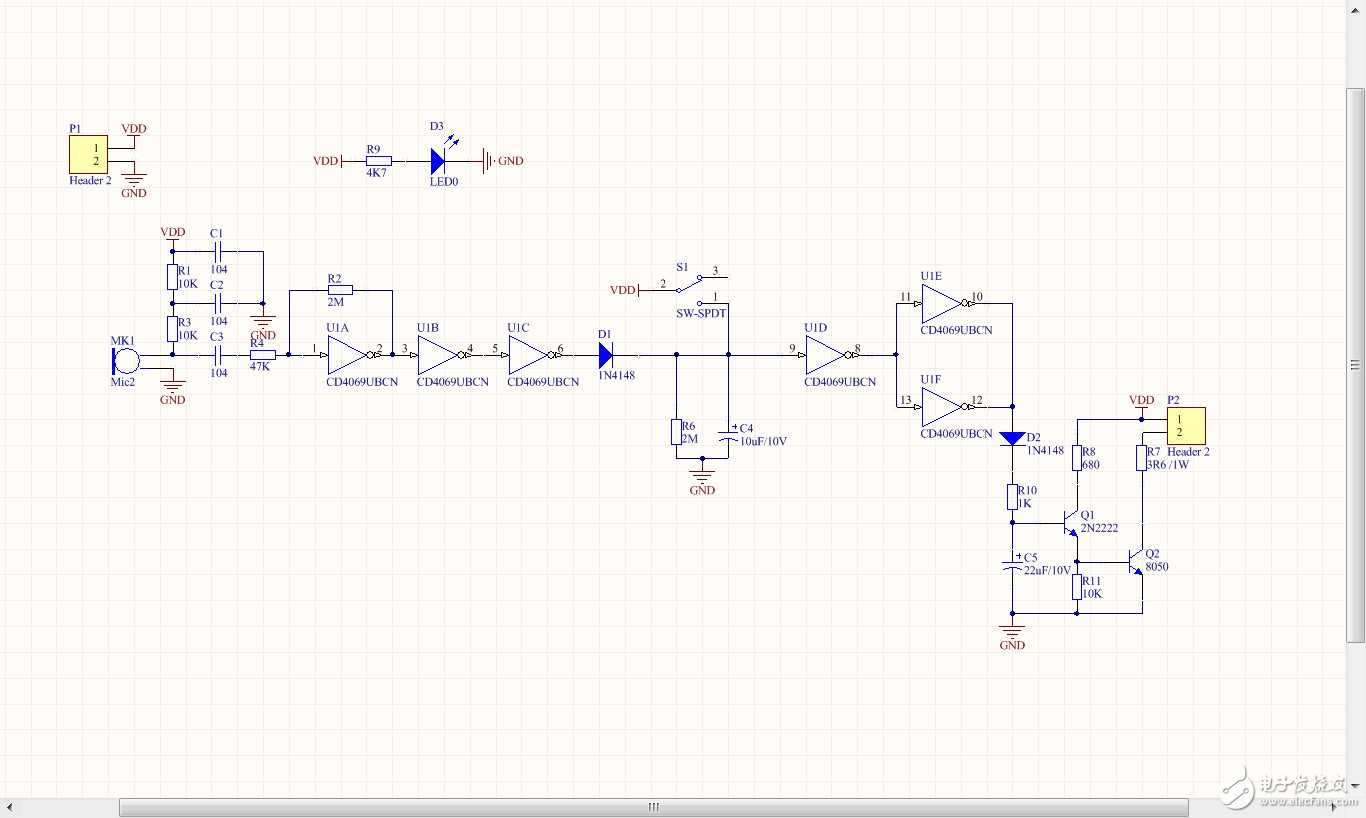This screenshot has height=818, width=1366.
Task: Select capacitor C3
Action: [x=218, y=354]
